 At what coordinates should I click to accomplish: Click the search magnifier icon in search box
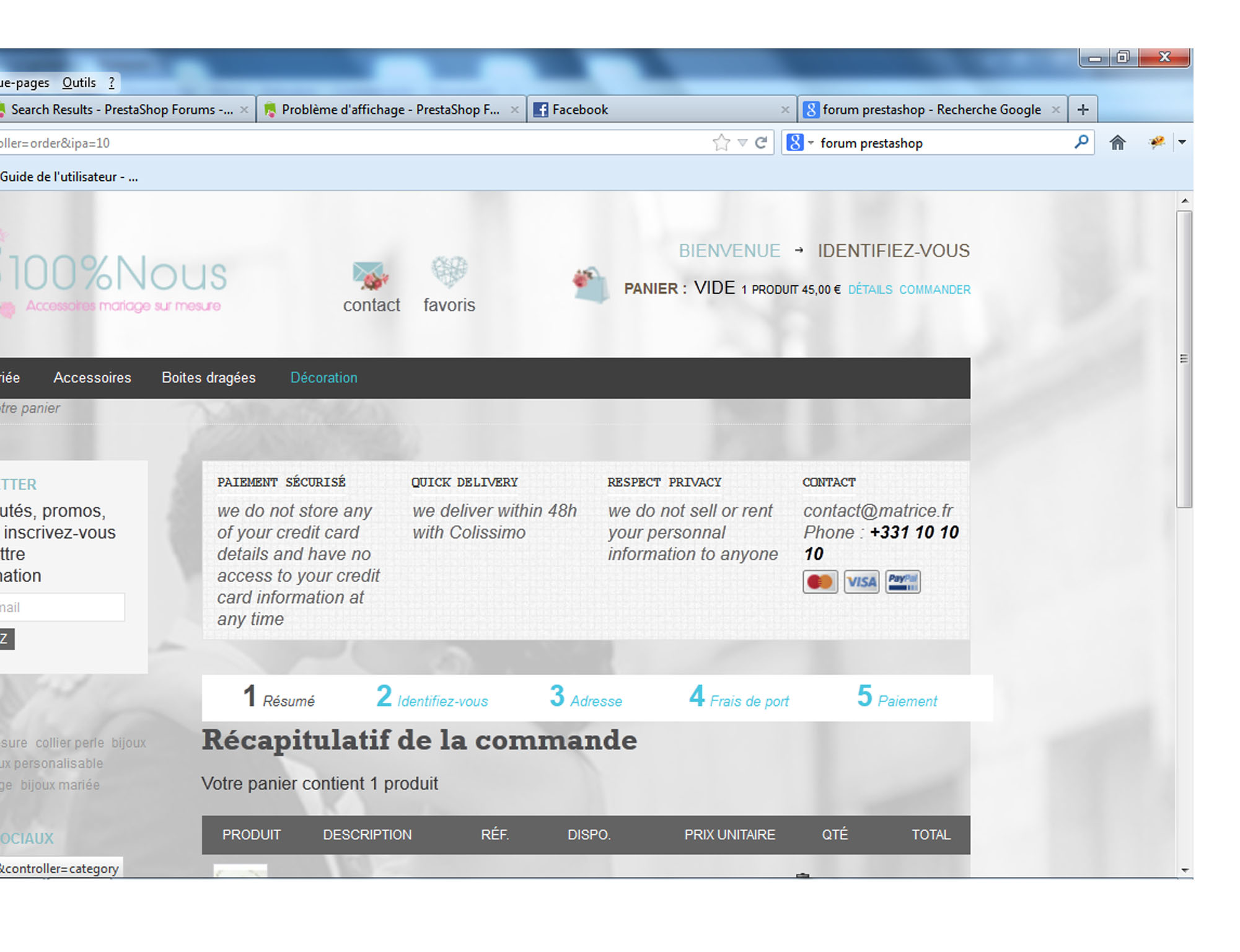click(x=1081, y=143)
